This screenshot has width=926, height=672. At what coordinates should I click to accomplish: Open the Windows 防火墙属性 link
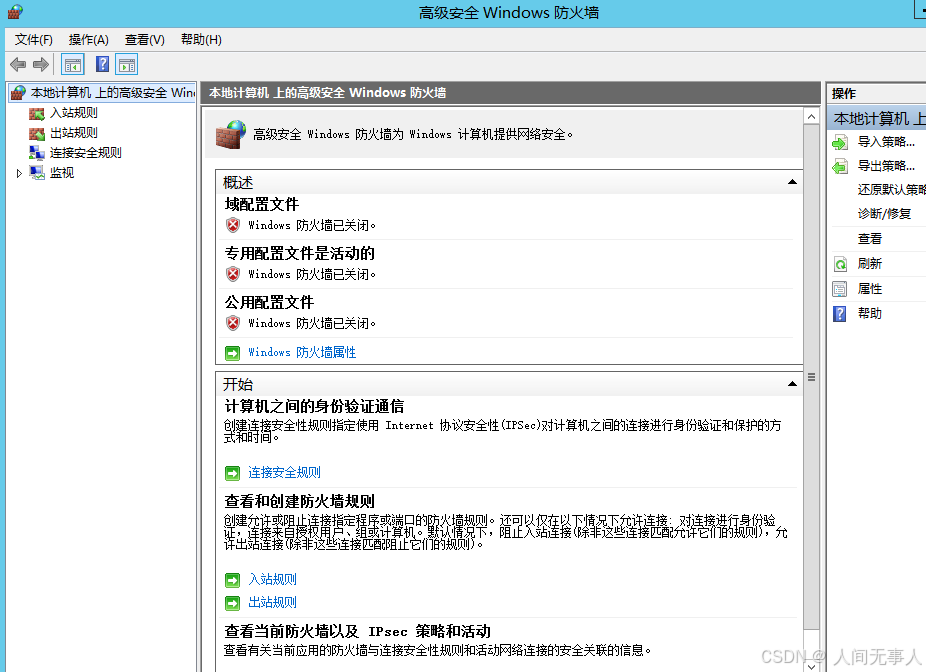click(x=302, y=353)
